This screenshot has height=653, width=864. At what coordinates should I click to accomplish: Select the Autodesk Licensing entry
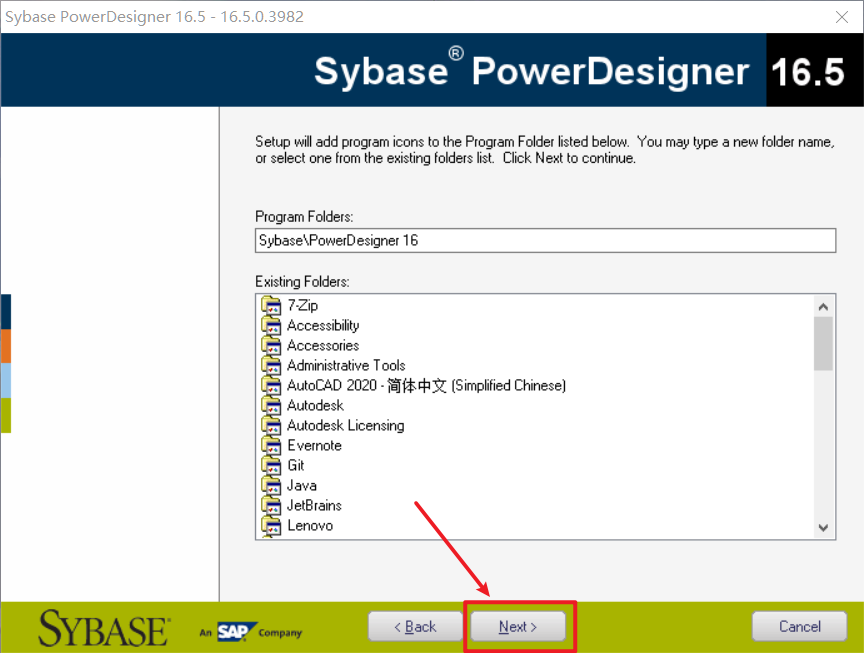pos(345,425)
